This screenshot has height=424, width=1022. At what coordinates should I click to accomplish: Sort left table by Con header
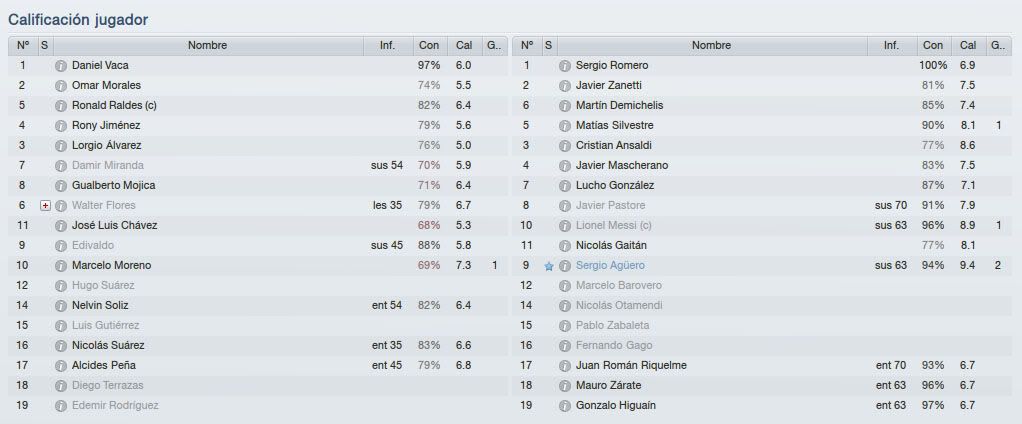click(x=429, y=46)
